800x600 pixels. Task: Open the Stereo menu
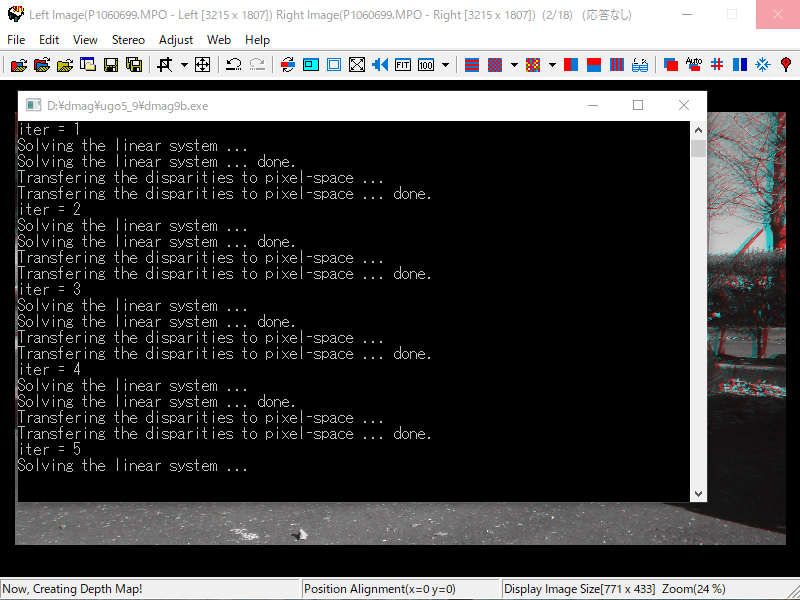128,40
